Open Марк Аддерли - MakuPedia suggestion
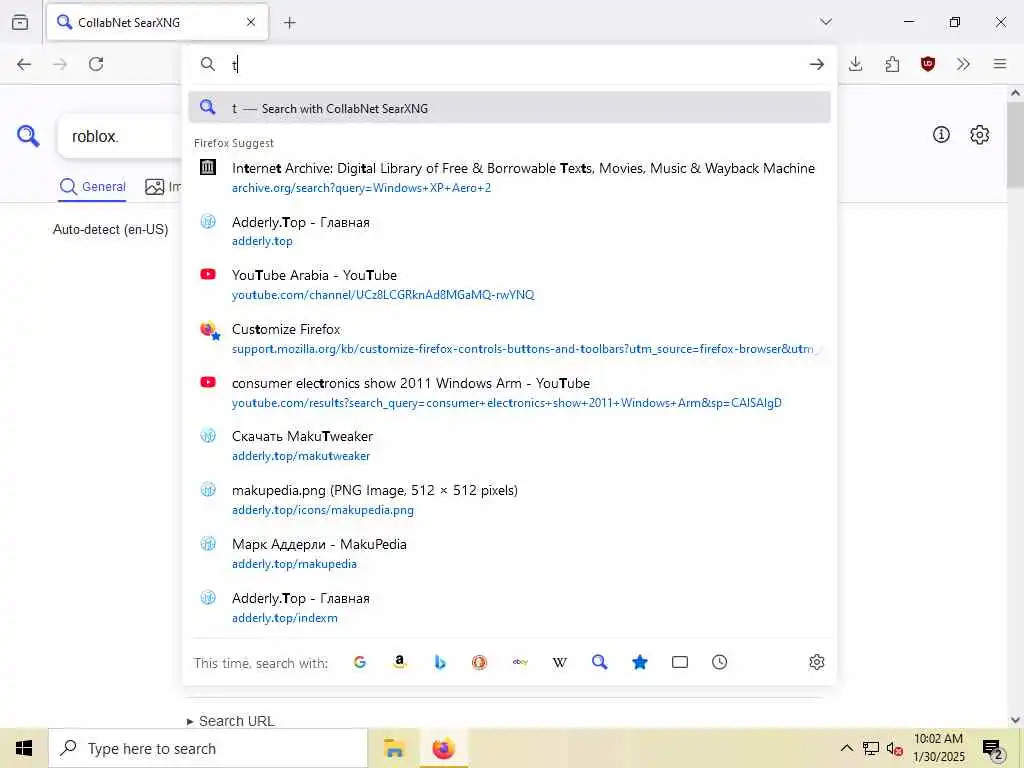The image size is (1024, 768). click(509, 554)
